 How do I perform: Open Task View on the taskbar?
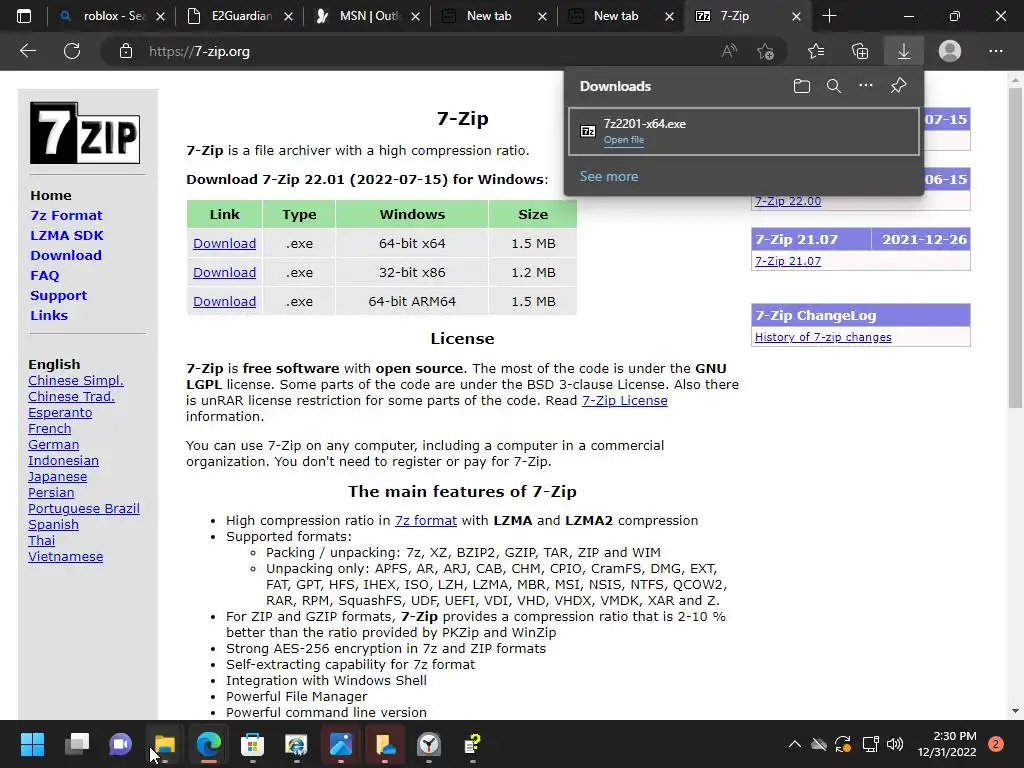[x=76, y=744]
